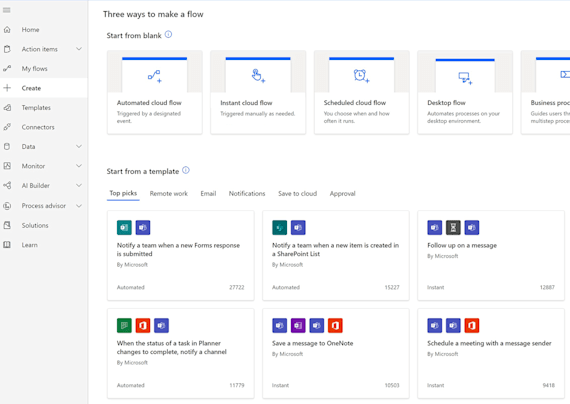Click the 'Three ways to make a flow' heading
570x404 pixels.
click(153, 14)
